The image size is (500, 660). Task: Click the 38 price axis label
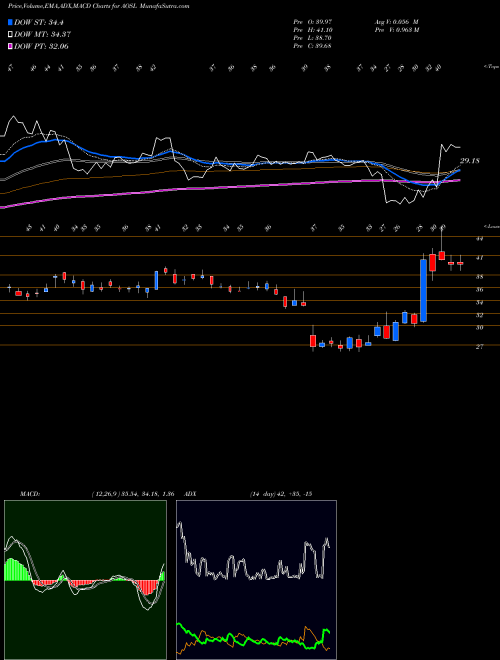(x=479, y=277)
